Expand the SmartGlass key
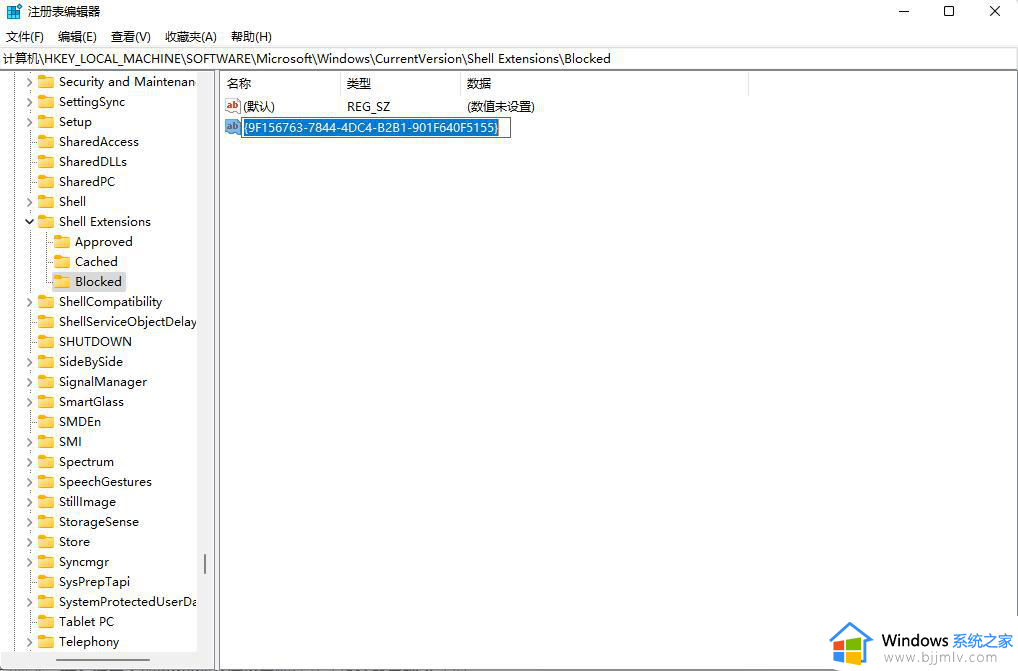The image size is (1018, 671). coord(29,403)
